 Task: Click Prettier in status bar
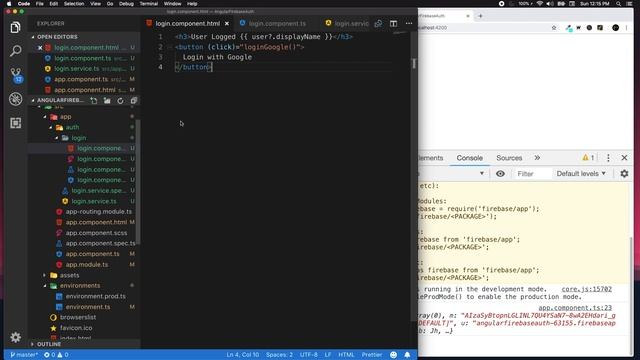[x=372, y=355]
